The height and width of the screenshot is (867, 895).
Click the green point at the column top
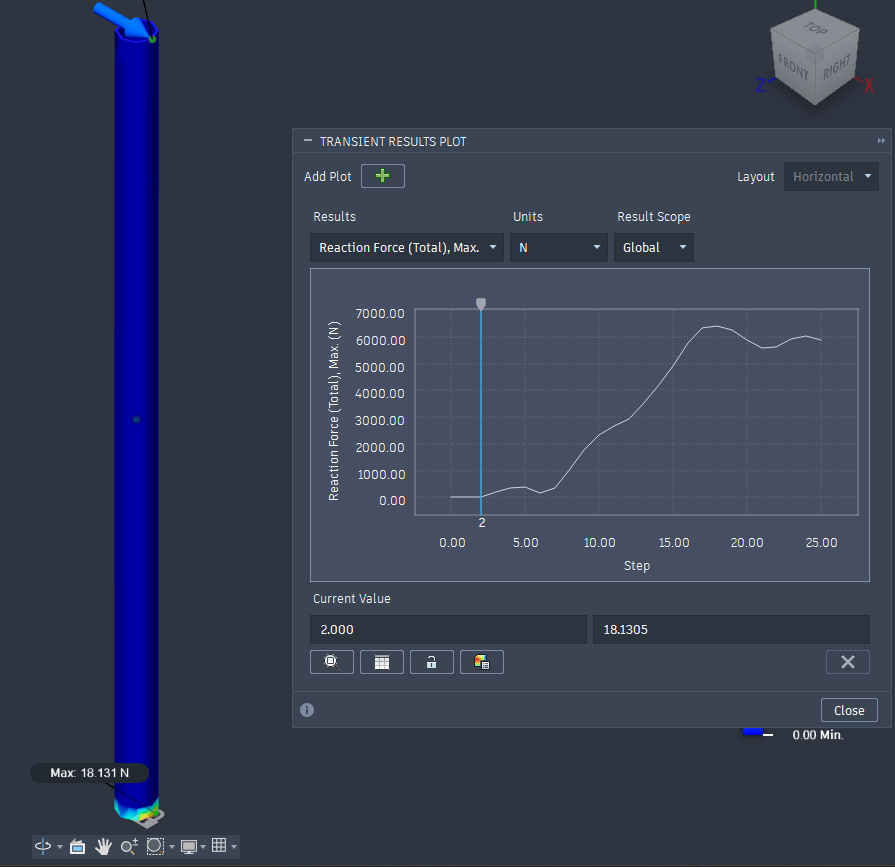click(x=152, y=39)
